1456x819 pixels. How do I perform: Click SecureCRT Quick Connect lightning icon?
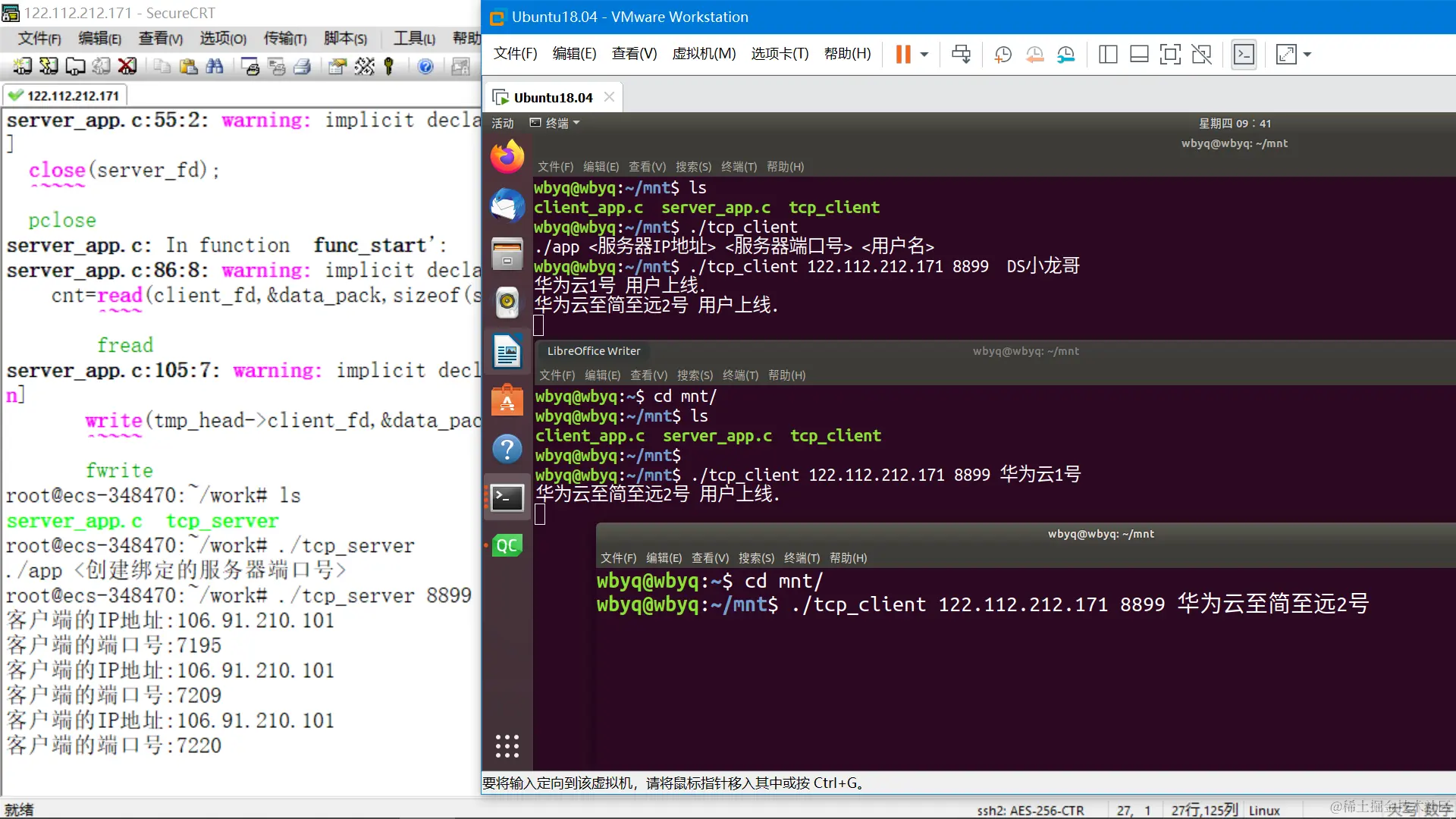click(49, 67)
